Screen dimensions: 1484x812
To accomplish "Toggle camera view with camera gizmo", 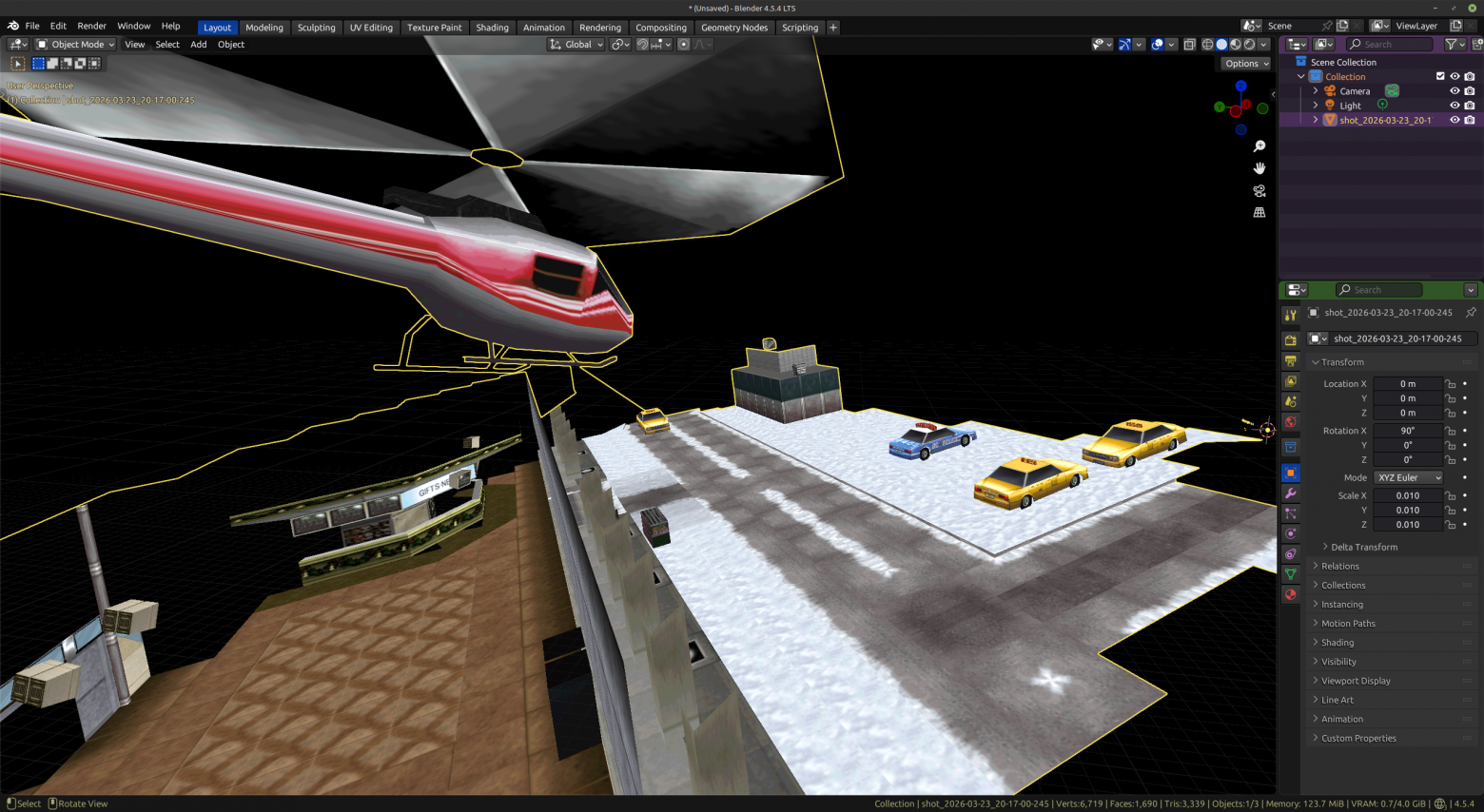I will coord(1259,190).
